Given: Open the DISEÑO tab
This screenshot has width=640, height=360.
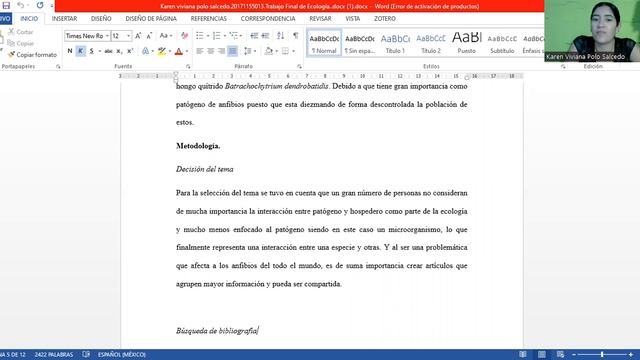Looking at the screenshot, I should (101, 19).
